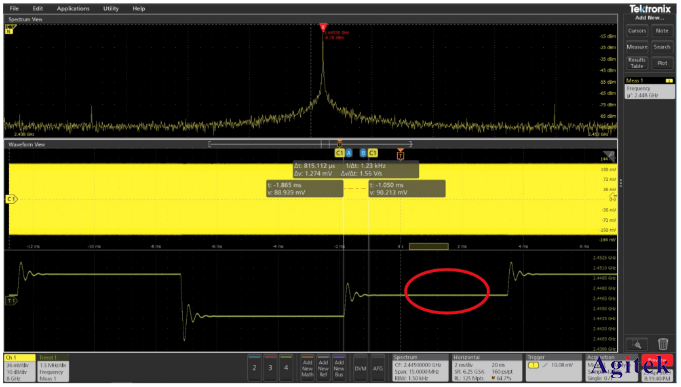This screenshot has height=387, width=681.
Task: Select the Meas 1 Frequency badge
Action: point(650,88)
